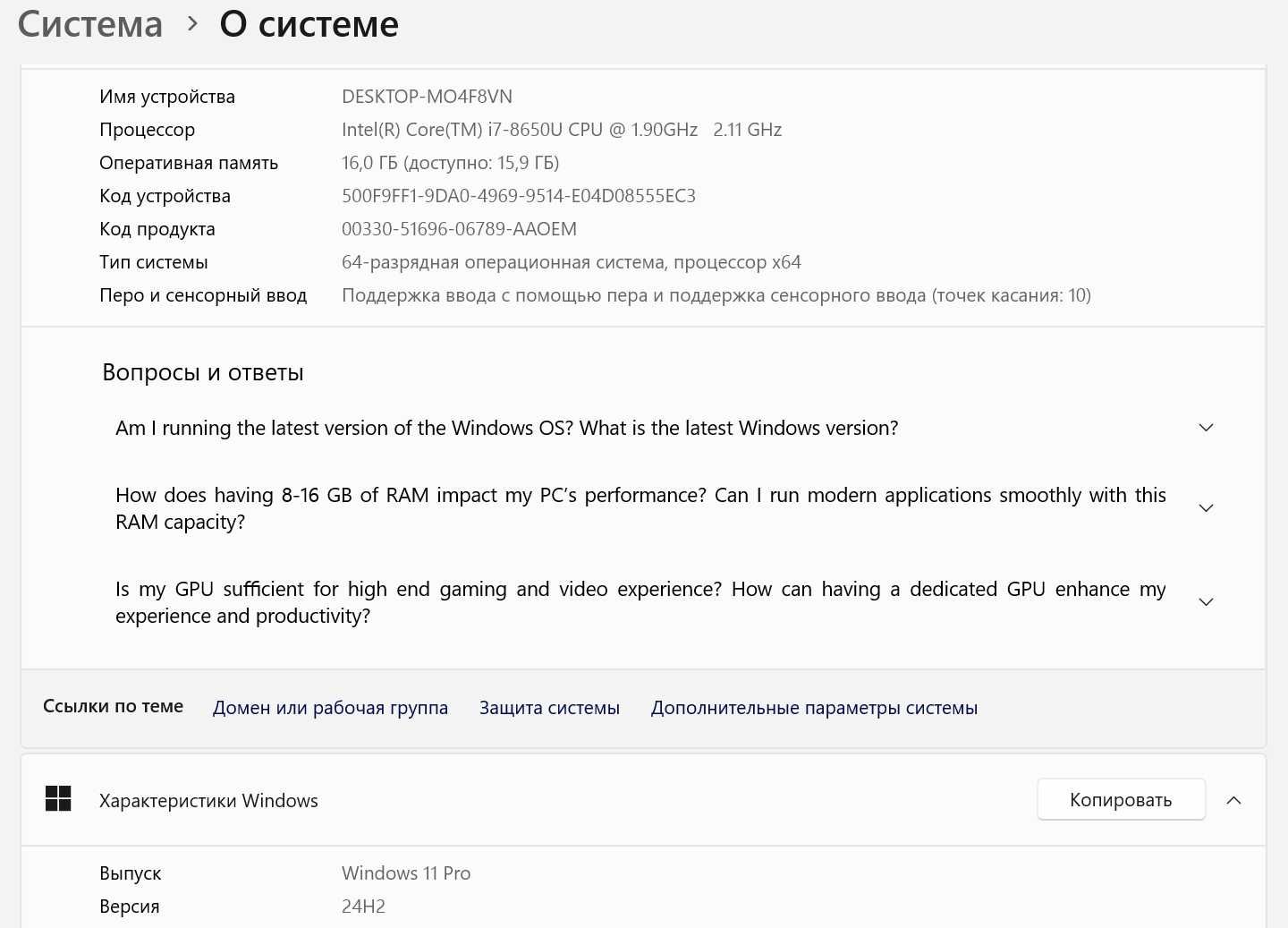Open Дополнительные параметры системы link

[814, 708]
